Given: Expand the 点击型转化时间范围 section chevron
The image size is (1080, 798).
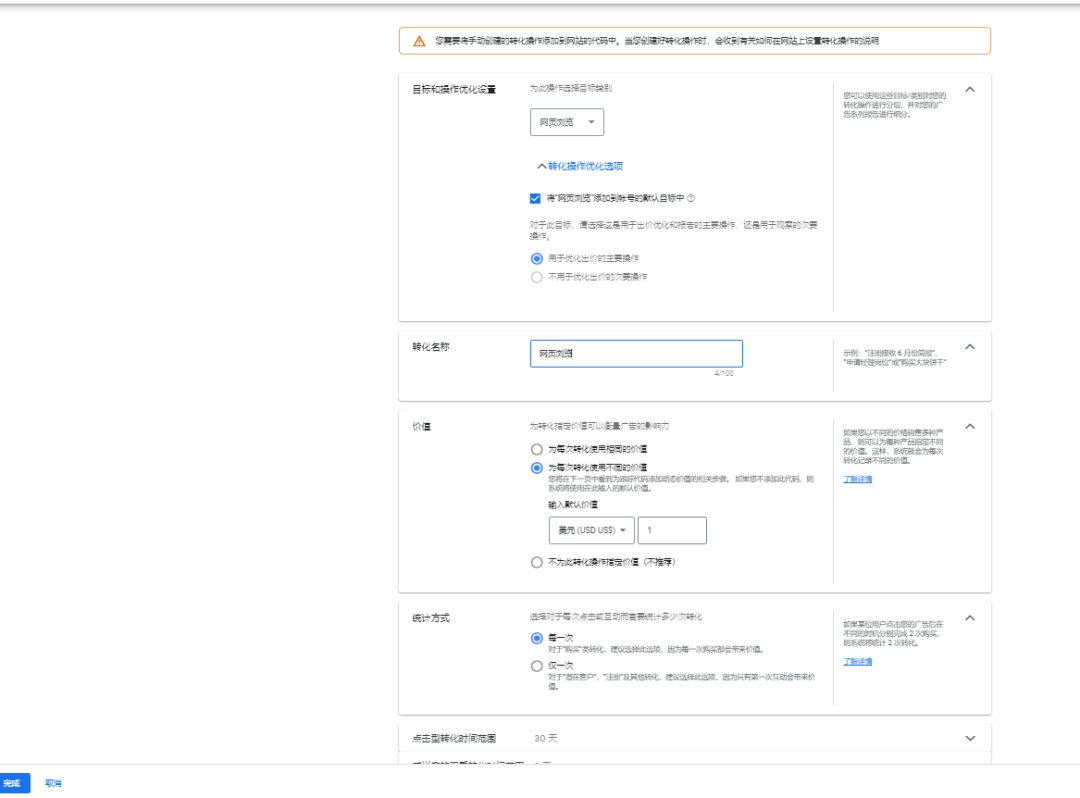Looking at the screenshot, I should tap(970, 739).
